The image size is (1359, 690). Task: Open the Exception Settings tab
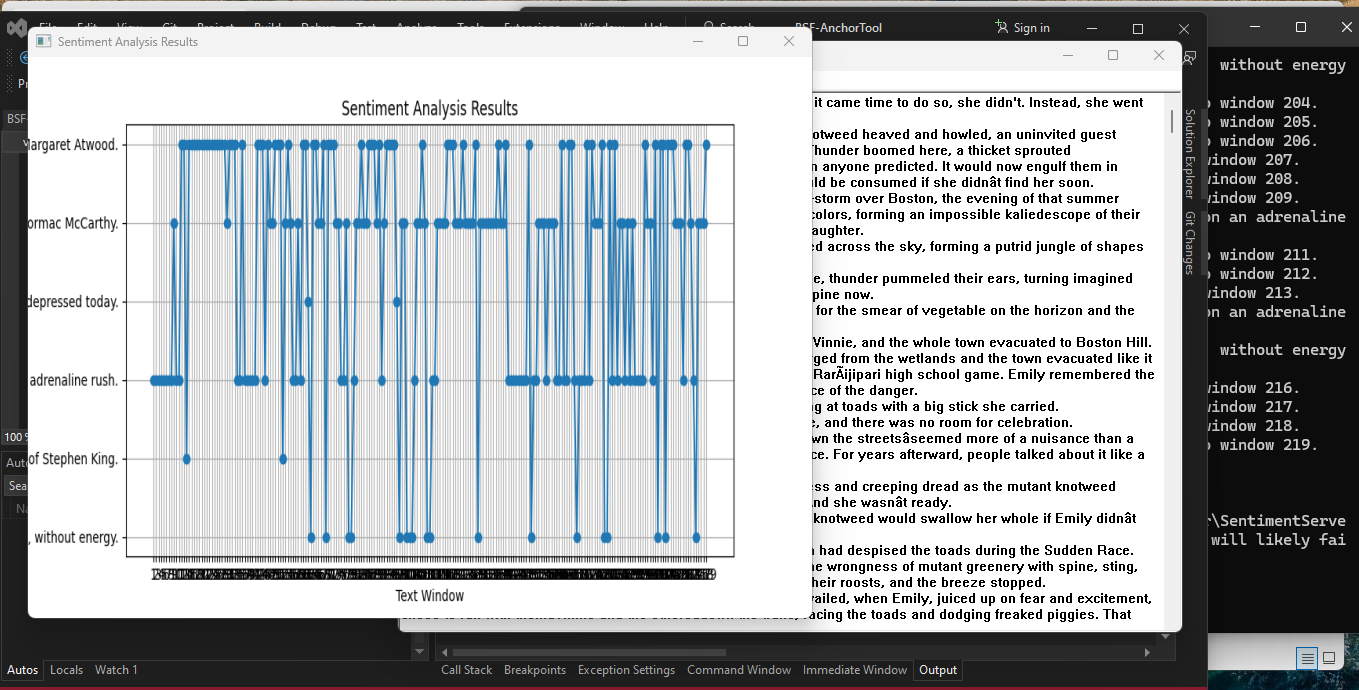(626, 670)
